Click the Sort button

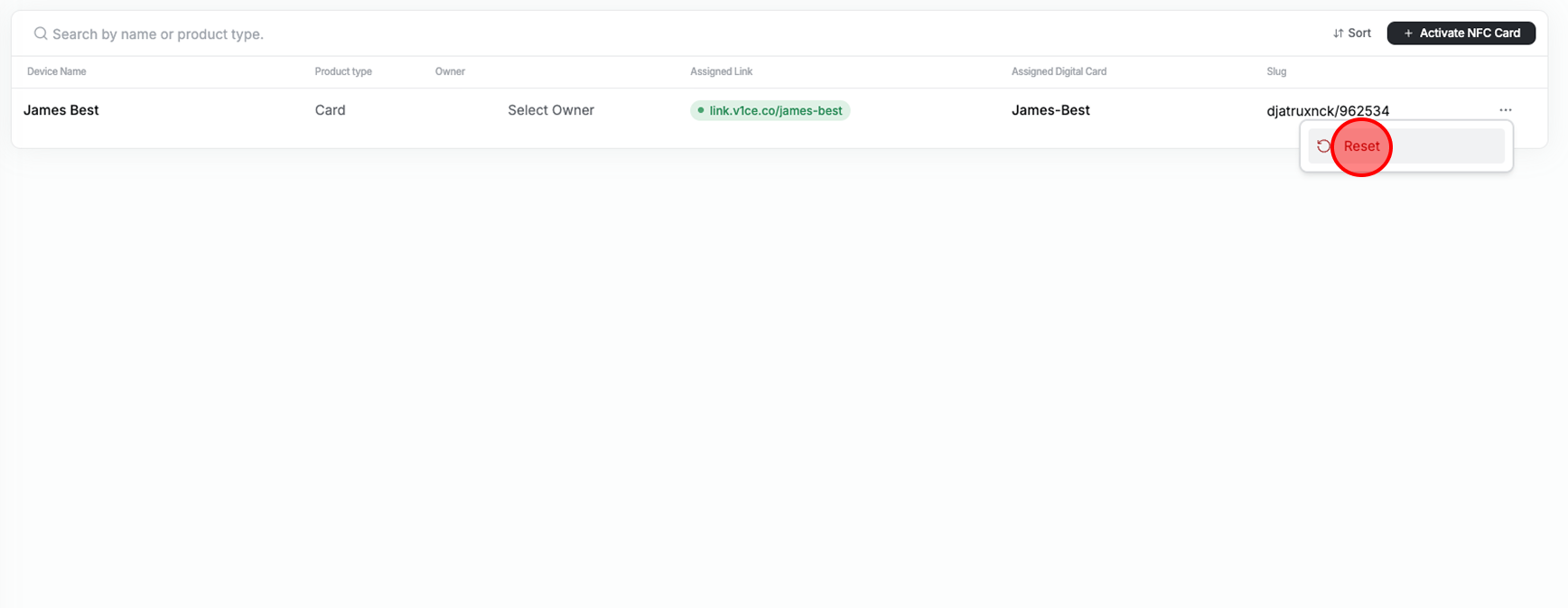[x=1351, y=33]
